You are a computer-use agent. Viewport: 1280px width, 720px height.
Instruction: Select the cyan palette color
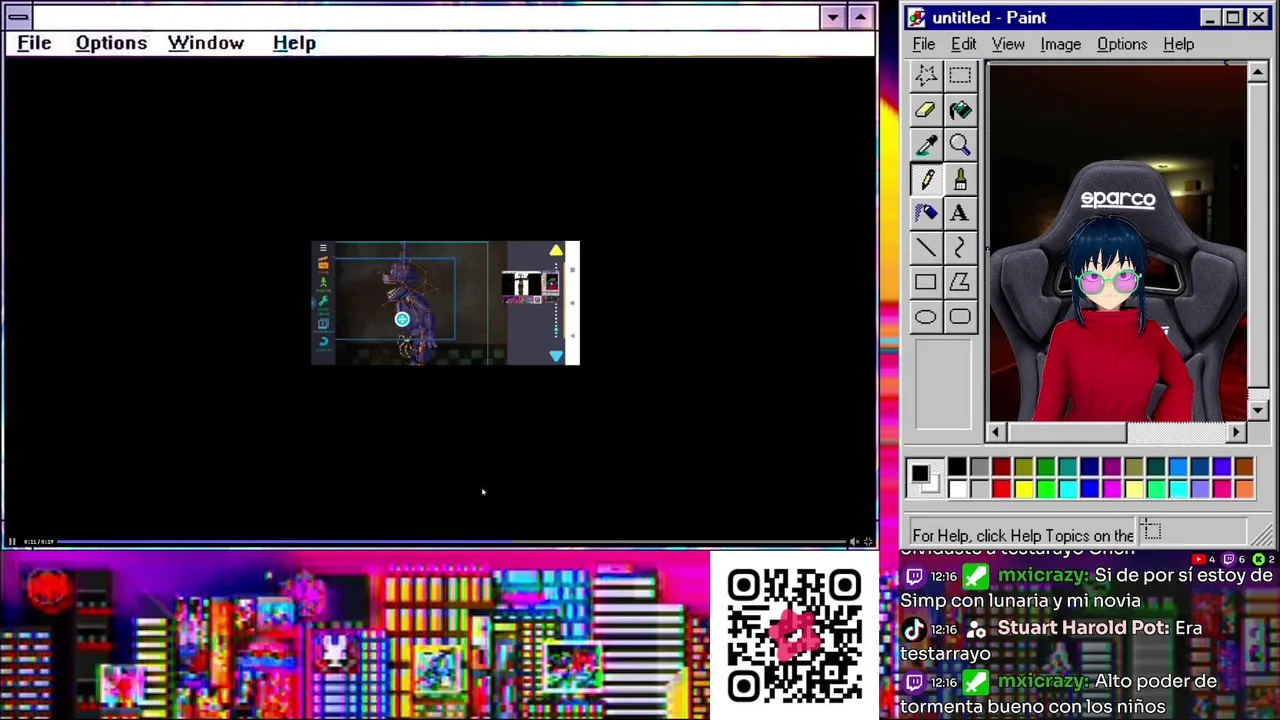tap(1067, 489)
